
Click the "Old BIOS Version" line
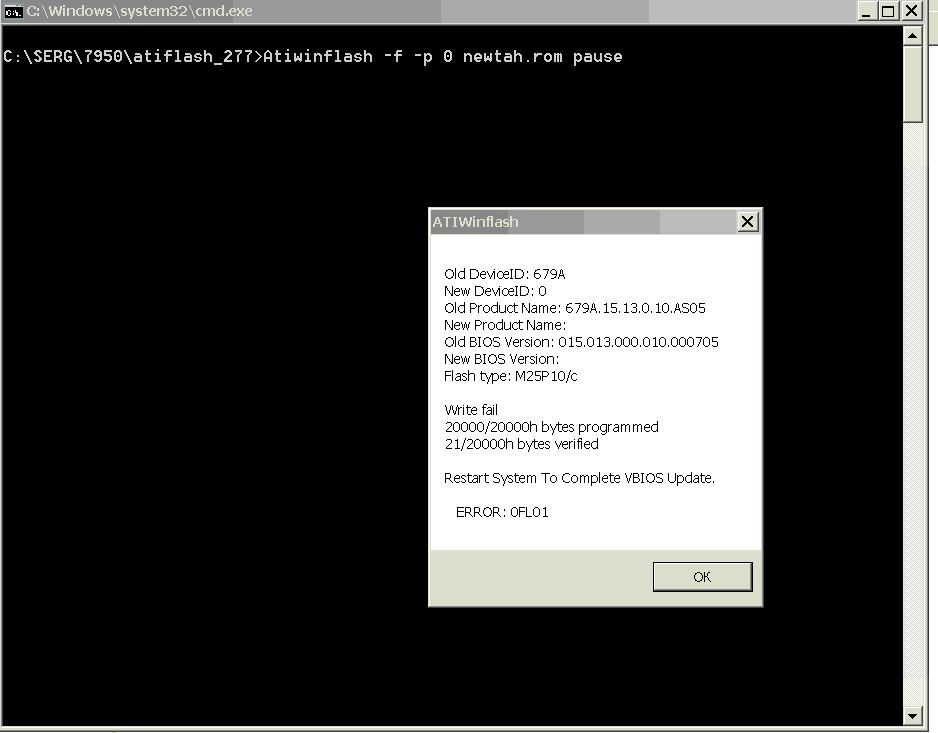581,342
